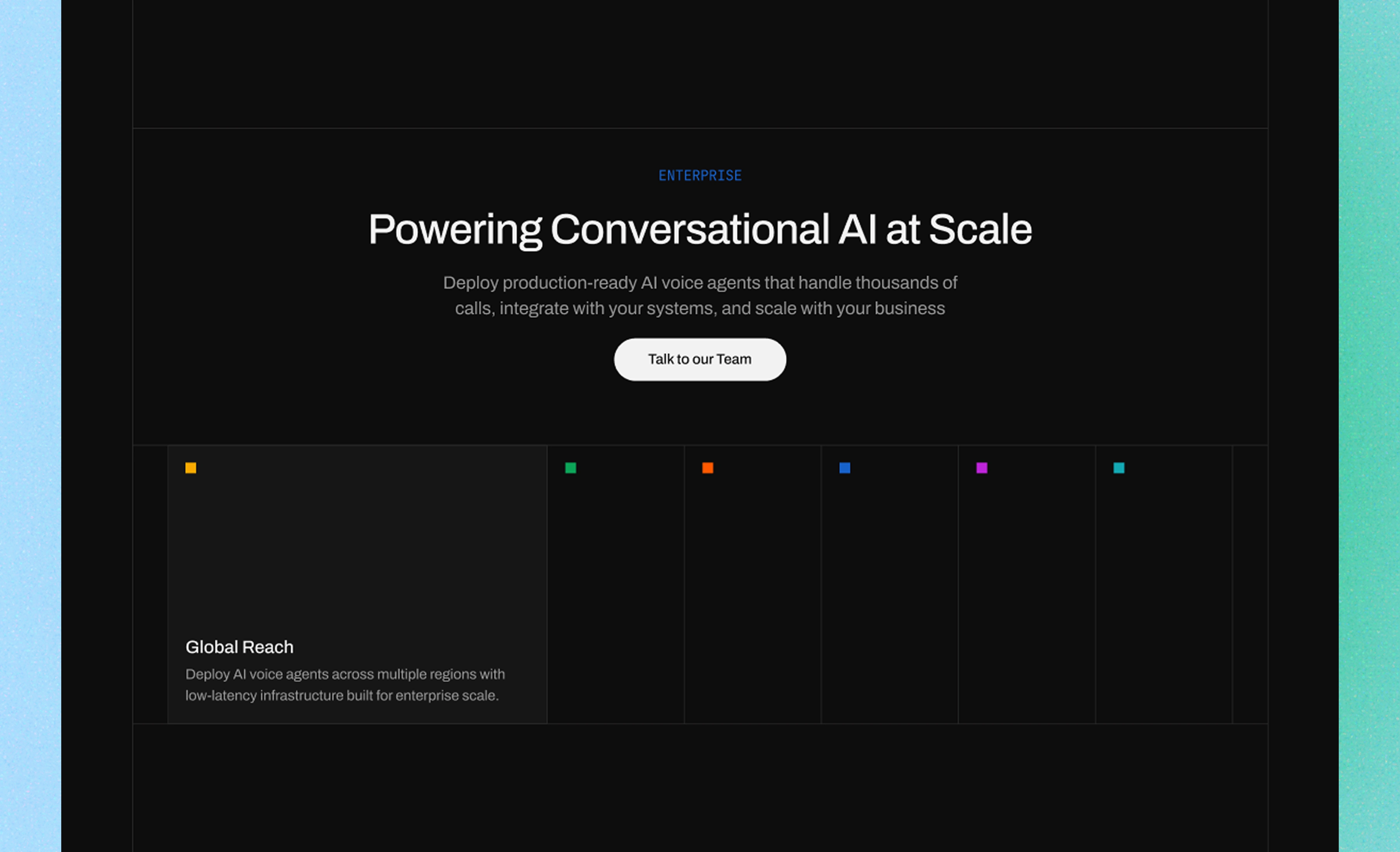Click the blue square marker icon
The height and width of the screenshot is (852, 1400).
pyautogui.click(x=844, y=467)
